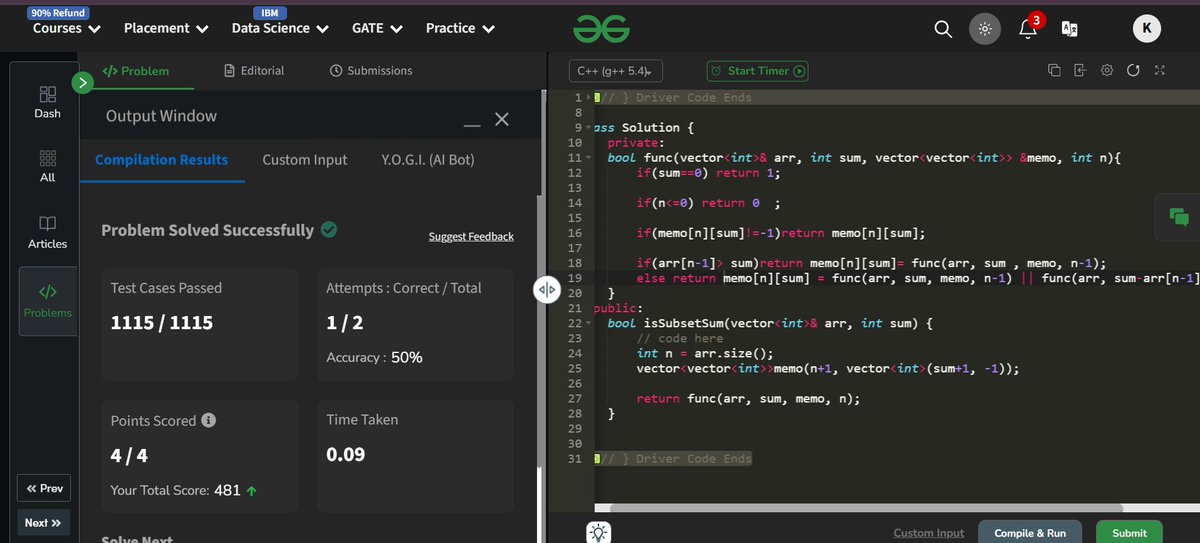Select the Custom Input tab
The height and width of the screenshot is (543, 1200).
click(305, 160)
